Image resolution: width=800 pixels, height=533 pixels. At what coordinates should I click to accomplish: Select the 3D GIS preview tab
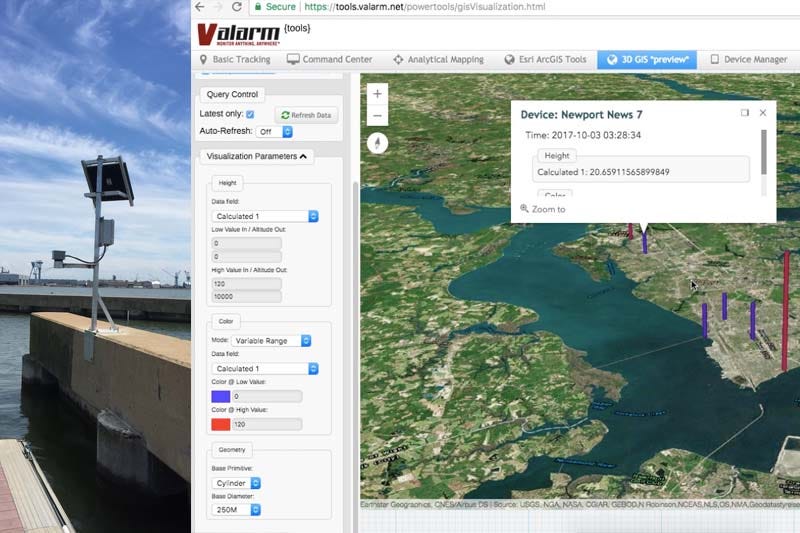(x=647, y=60)
